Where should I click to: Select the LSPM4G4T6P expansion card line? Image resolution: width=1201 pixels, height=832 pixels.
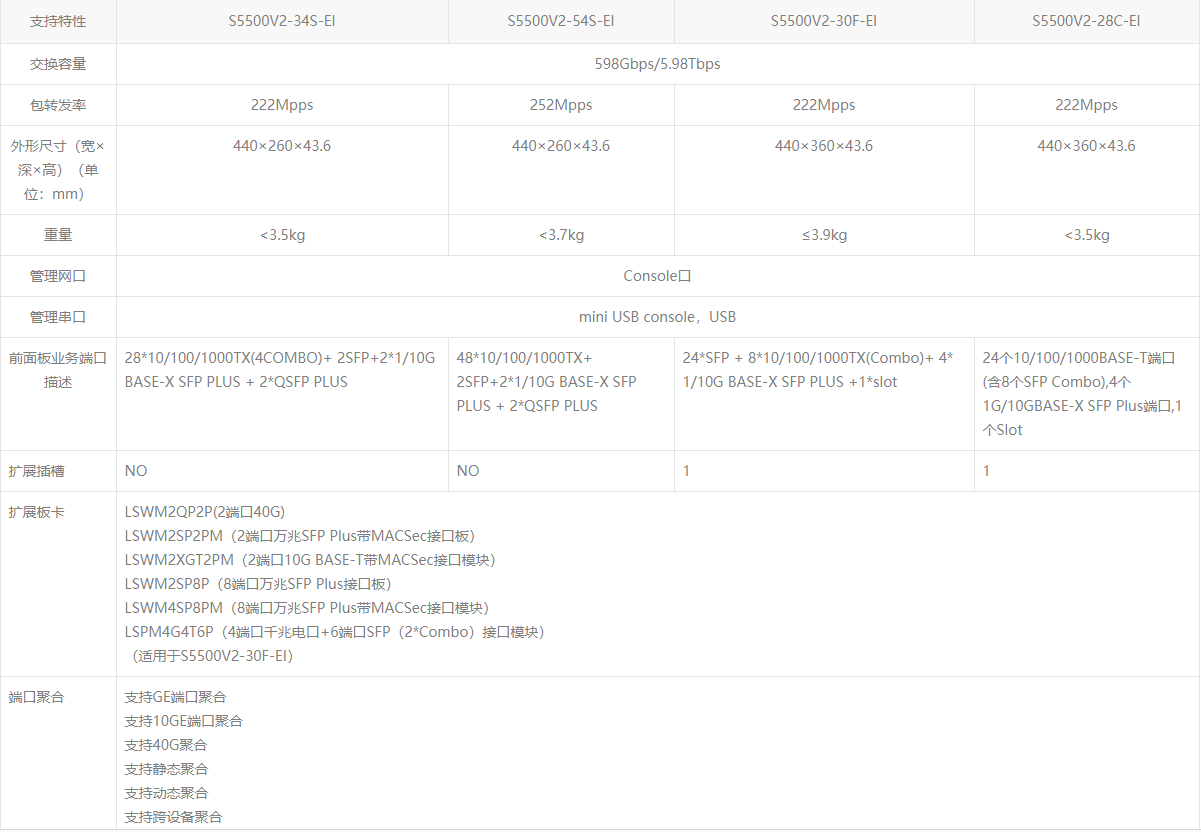(x=335, y=632)
